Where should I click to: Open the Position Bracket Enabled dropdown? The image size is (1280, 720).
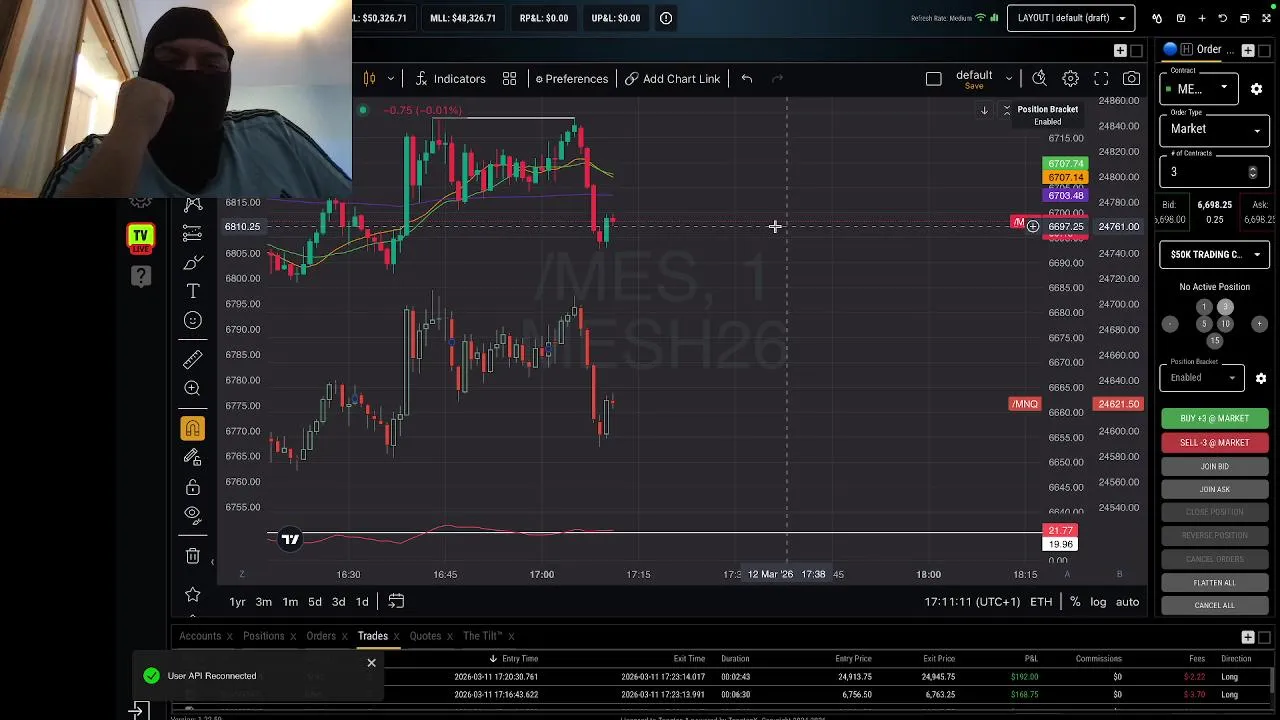(x=1202, y=378)
